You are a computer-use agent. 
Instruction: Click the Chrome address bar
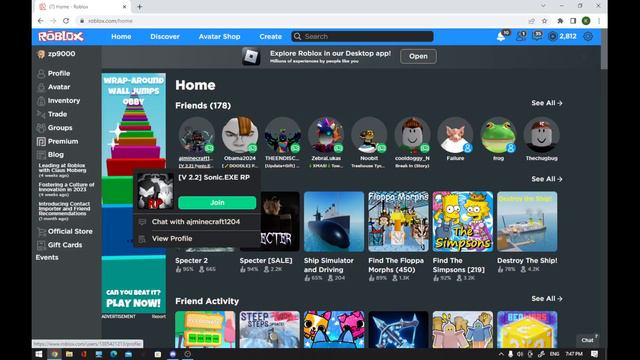(x=301, y=21)
